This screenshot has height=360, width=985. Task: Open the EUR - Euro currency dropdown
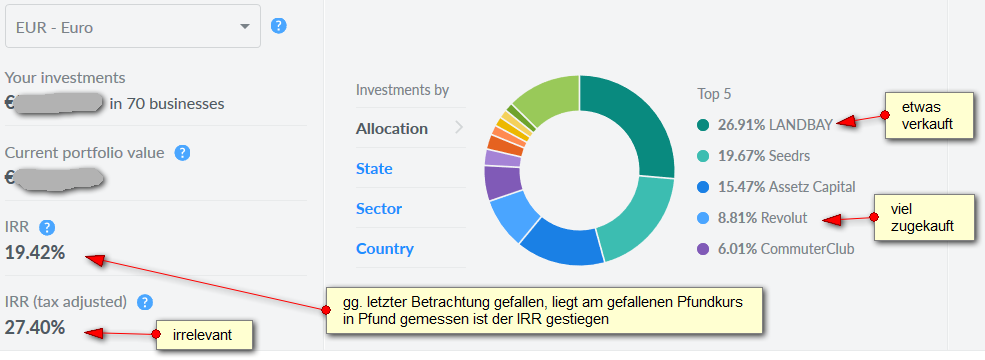(133, 26)
